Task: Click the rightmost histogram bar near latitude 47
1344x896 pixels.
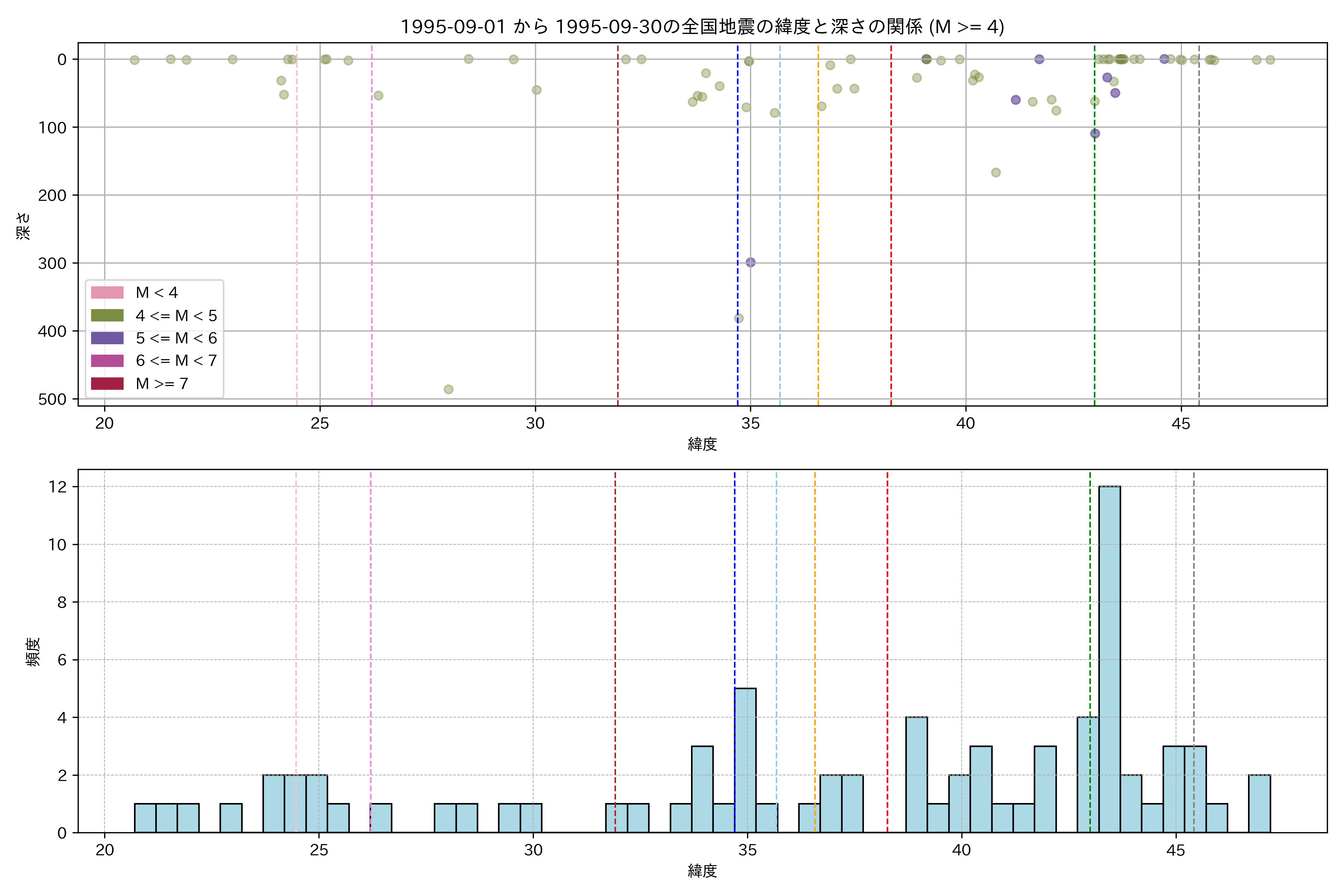Action: click(1259, 803)
